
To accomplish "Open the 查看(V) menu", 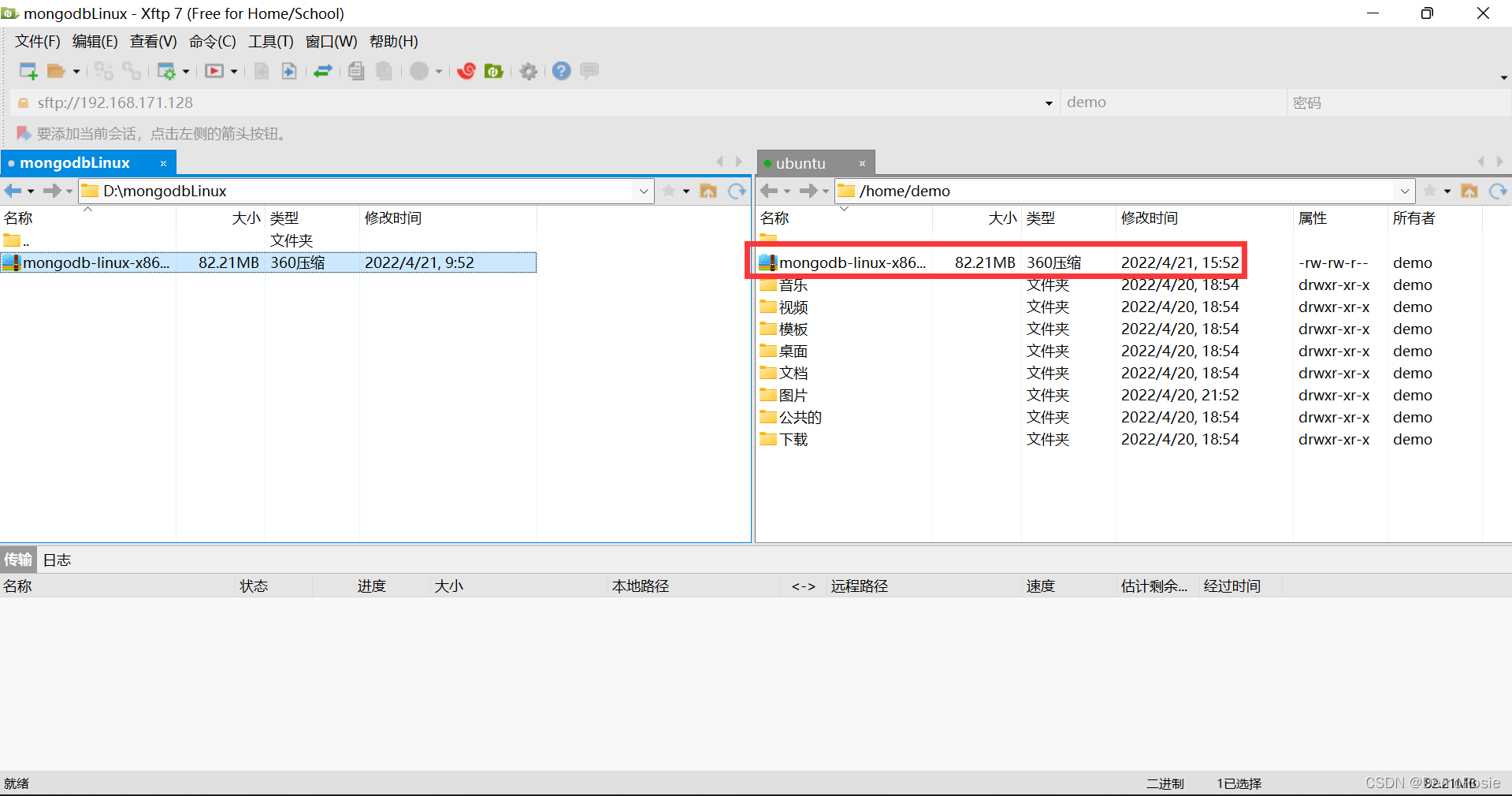I will 154,41.
